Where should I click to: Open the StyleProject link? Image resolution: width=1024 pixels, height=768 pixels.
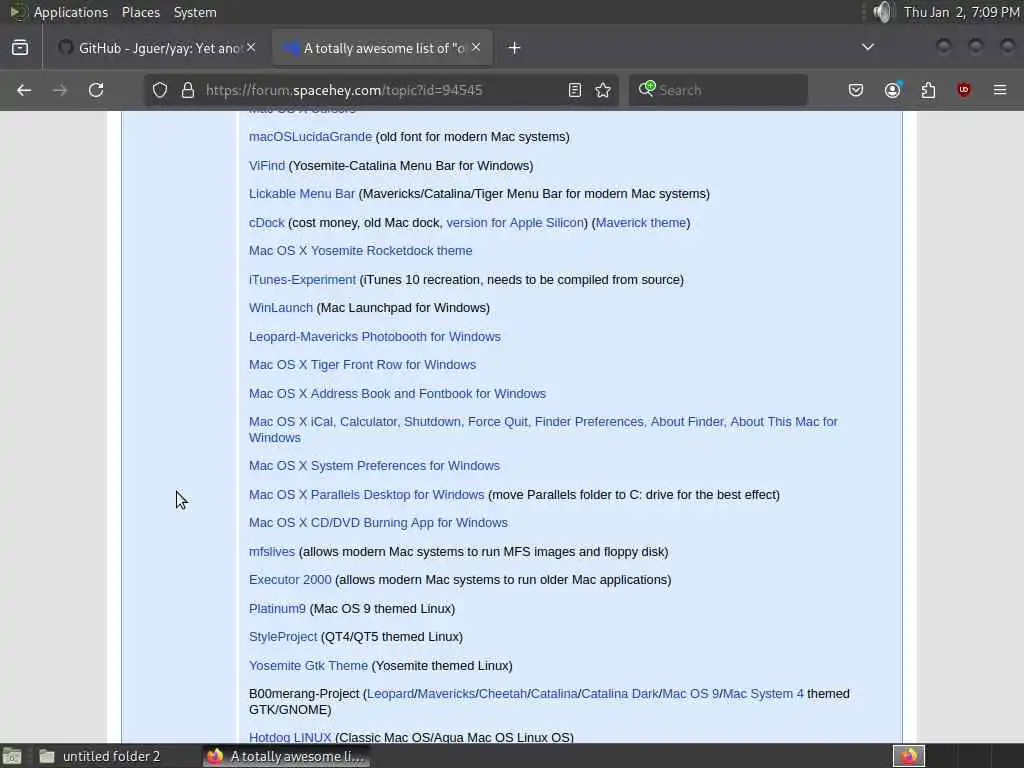[283, 637]
